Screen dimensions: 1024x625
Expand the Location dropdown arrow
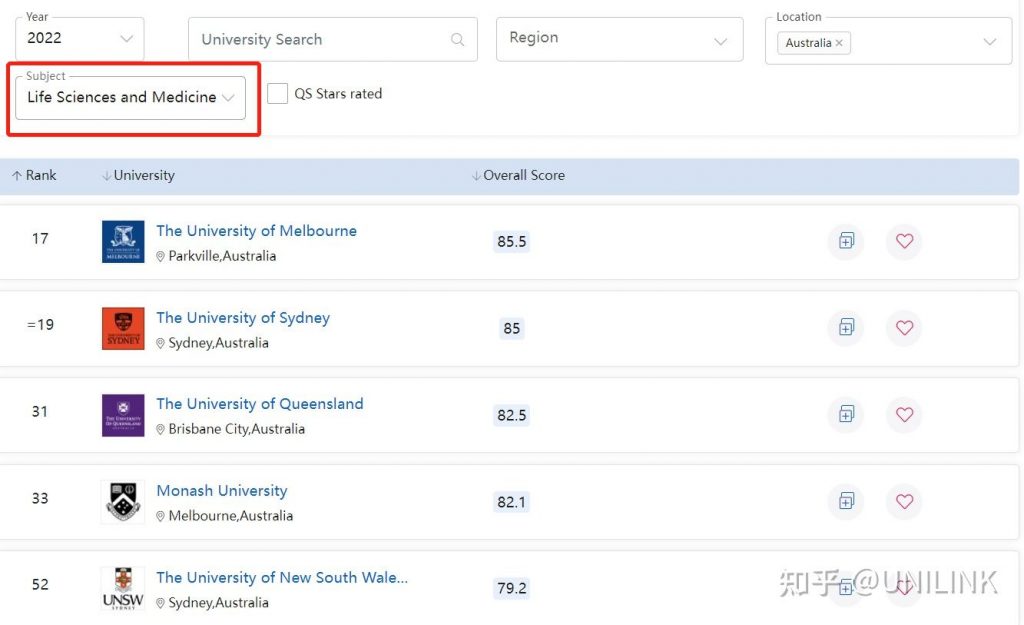click(x=990, y=42)
